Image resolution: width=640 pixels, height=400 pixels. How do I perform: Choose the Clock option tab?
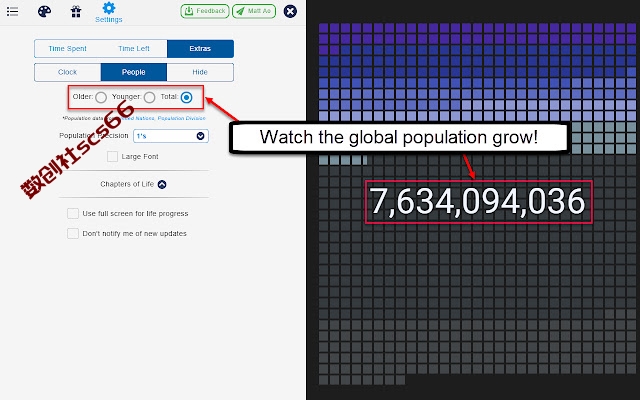[67, 72]
